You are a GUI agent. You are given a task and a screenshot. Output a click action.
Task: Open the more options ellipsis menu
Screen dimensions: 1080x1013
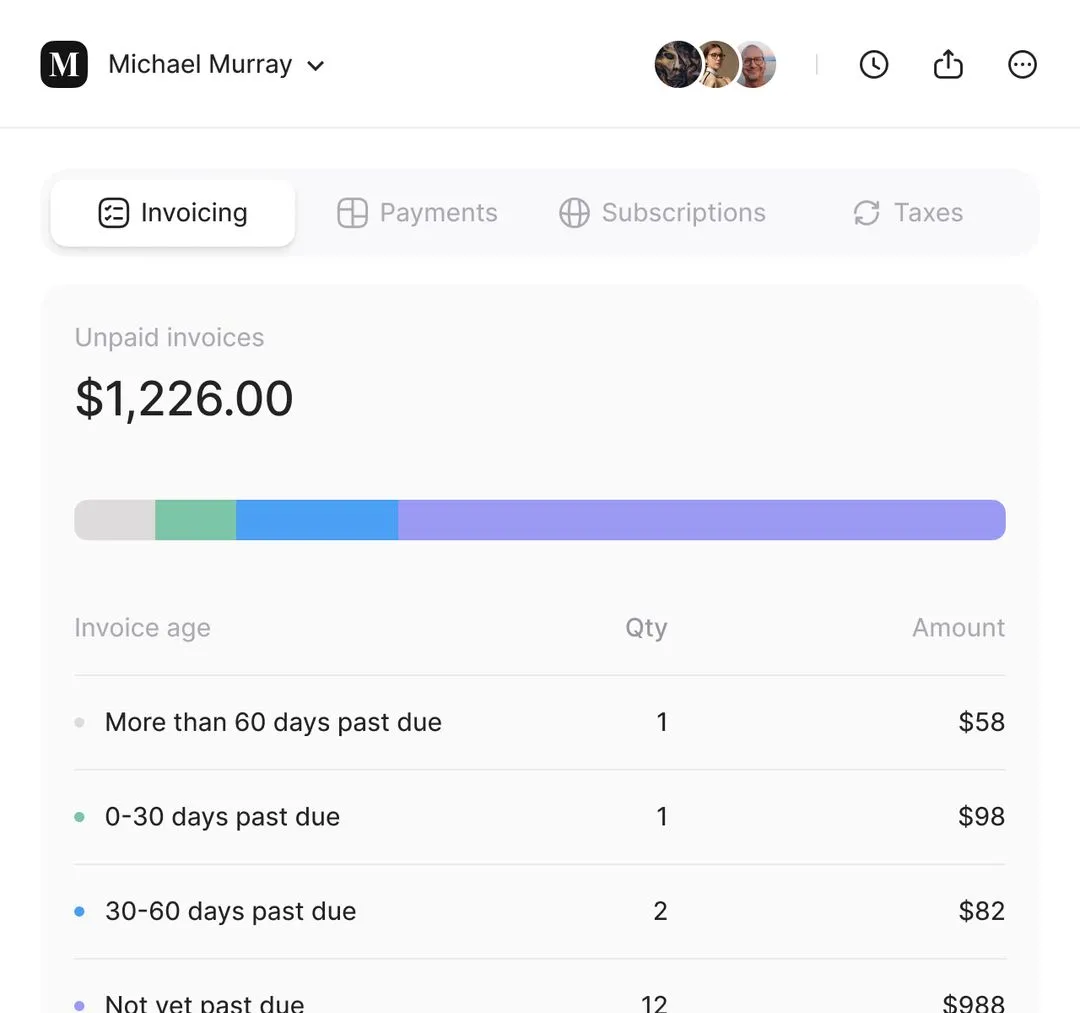coord(1022,65)
